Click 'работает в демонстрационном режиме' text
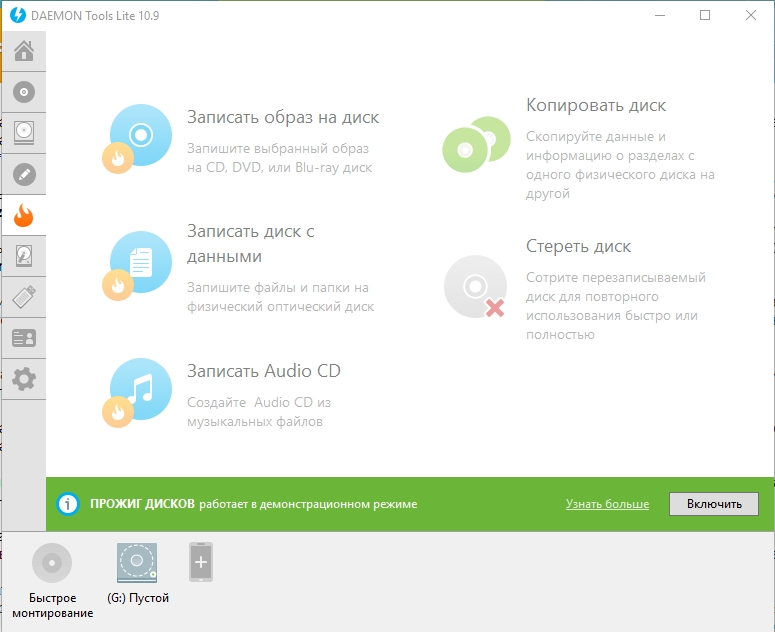 [308, 504]
